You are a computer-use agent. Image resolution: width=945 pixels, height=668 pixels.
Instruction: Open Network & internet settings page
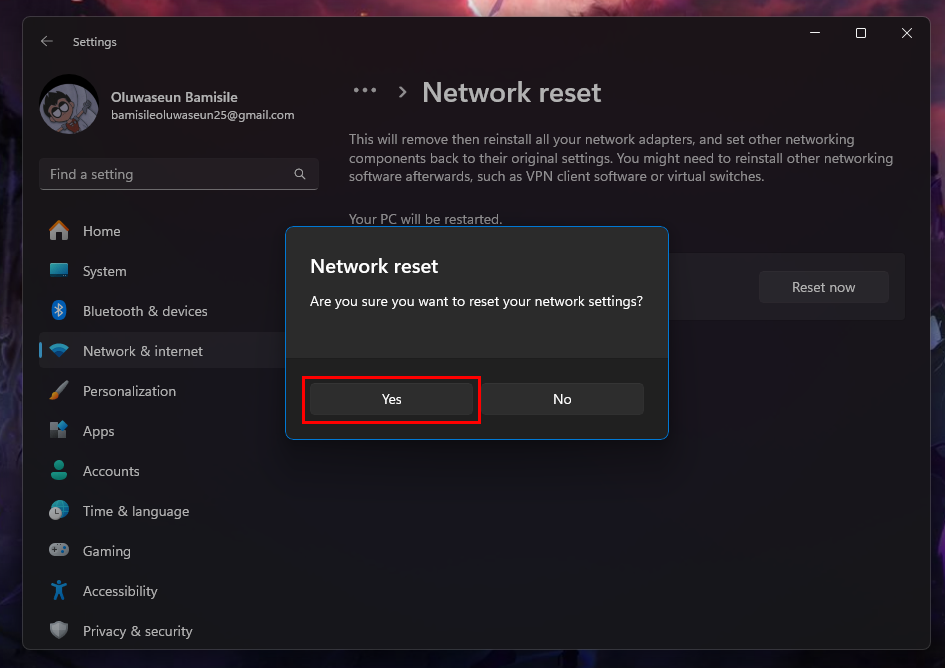click(x=143, y=351)
